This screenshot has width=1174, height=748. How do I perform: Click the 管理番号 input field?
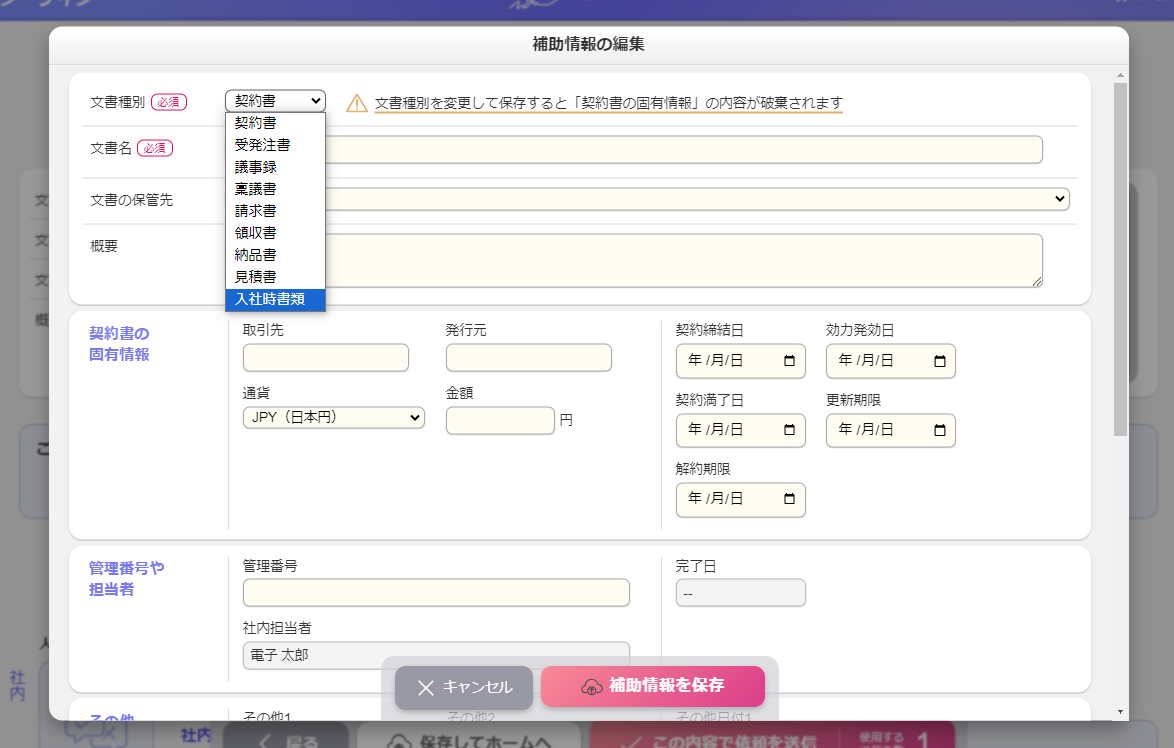[436, 592]
